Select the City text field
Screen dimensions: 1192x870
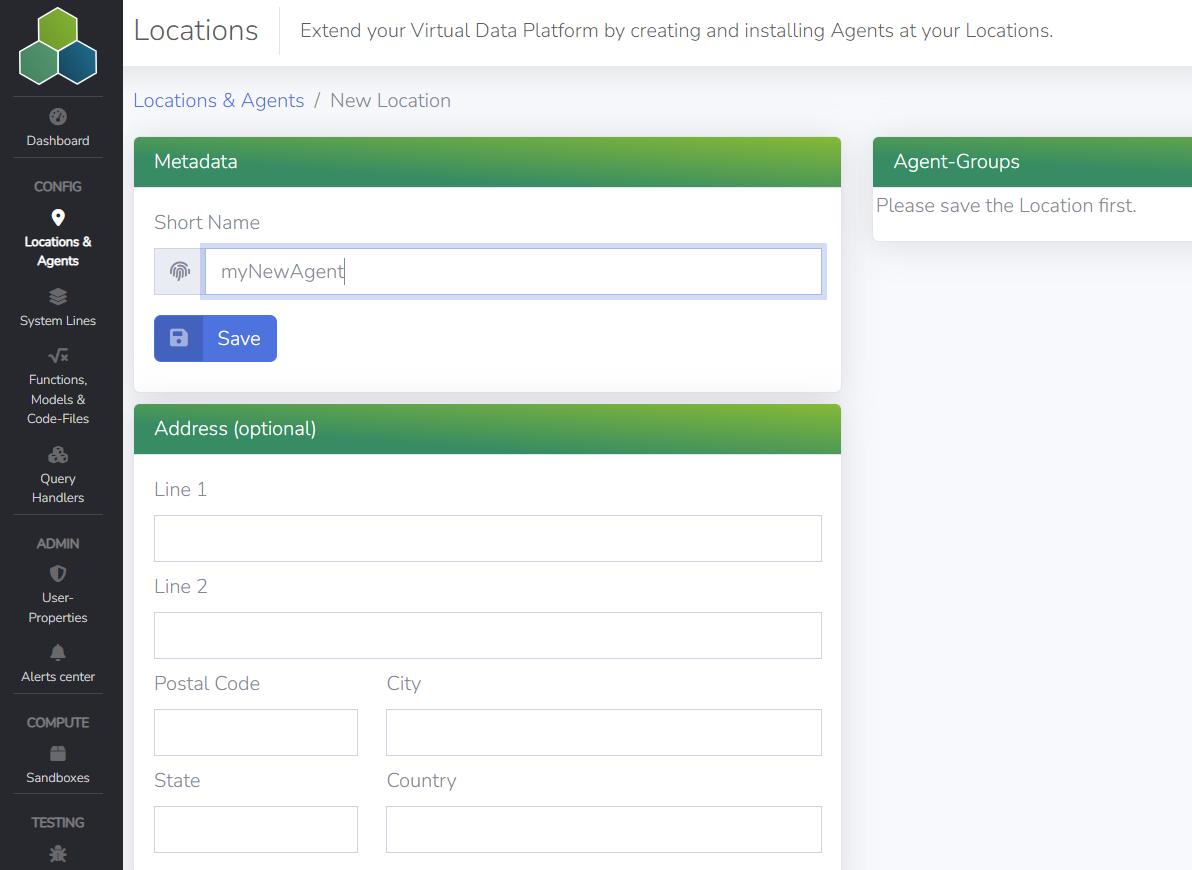[603, 733]
